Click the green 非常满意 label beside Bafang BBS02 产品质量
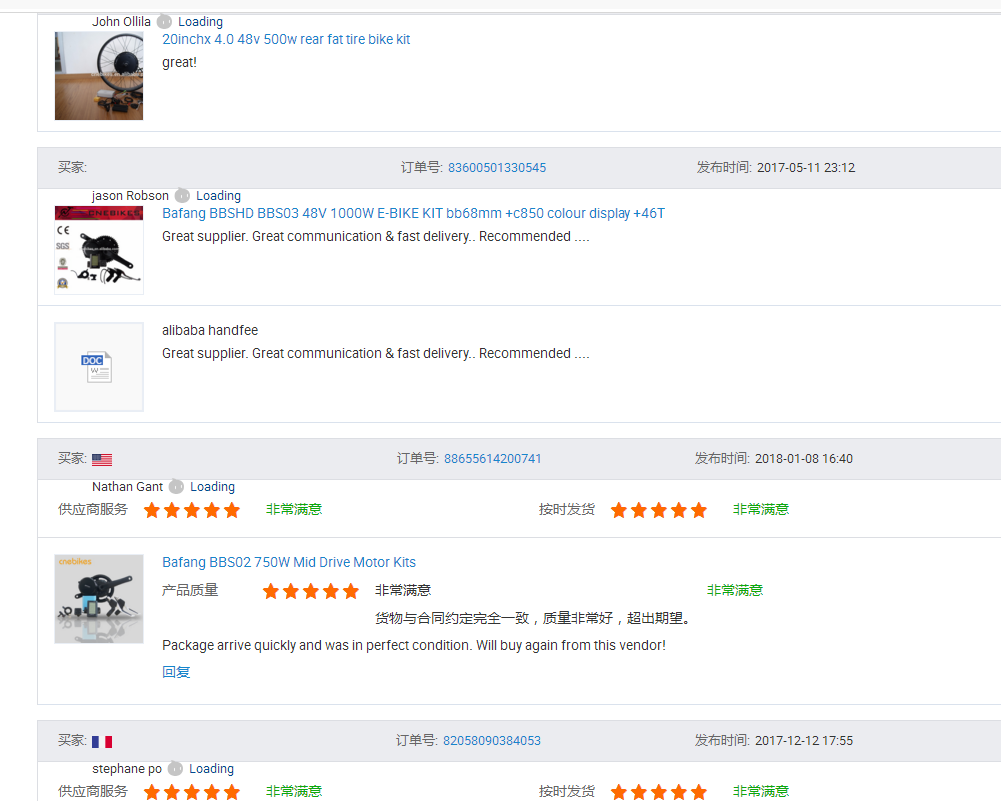Image resolution: width=1001 pixels, height=801 pixels. click(x=735, y=590)
